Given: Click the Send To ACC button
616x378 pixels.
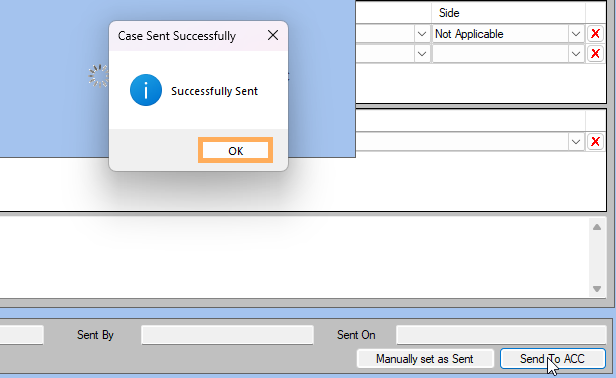Looking at the screenshot, I should point(552,359).
